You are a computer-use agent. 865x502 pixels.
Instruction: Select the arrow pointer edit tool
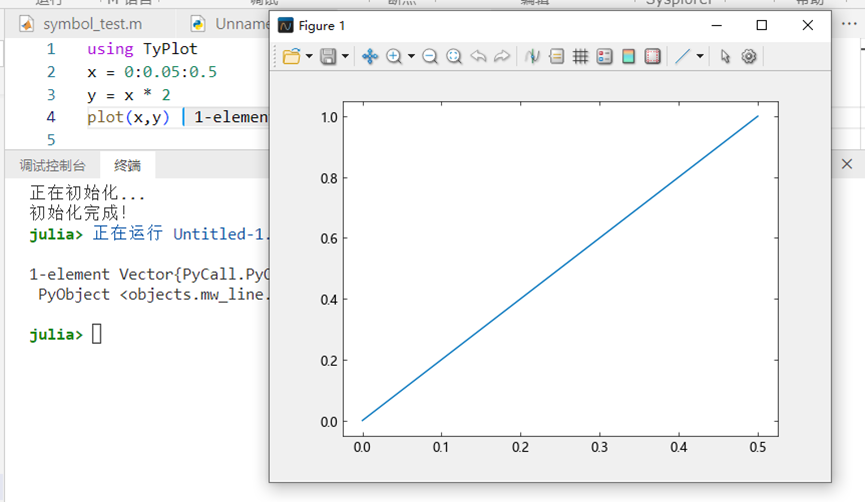point(725,56)
